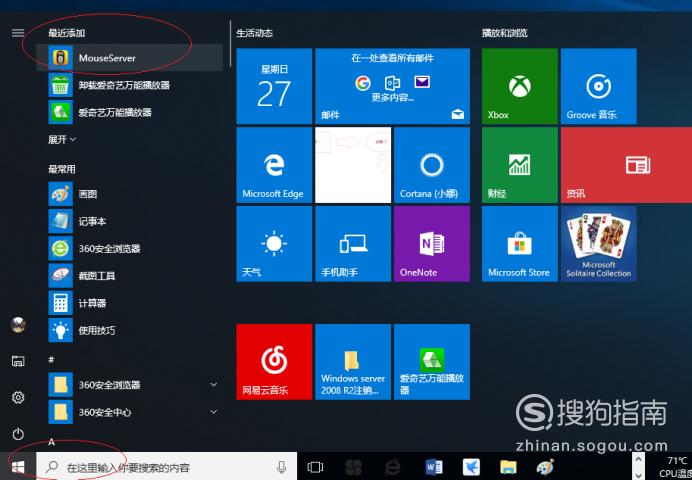Open the 资讯 news tile
Image resolution: width=692 pixels, height=480 pixels.
tap(626, 165)
